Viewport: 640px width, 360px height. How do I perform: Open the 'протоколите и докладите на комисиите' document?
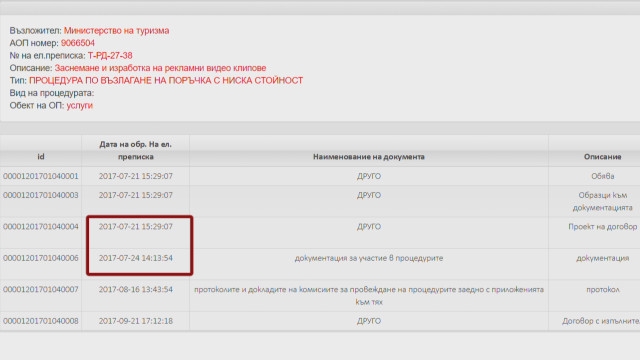pyautogui.click(x=369, y=296)
